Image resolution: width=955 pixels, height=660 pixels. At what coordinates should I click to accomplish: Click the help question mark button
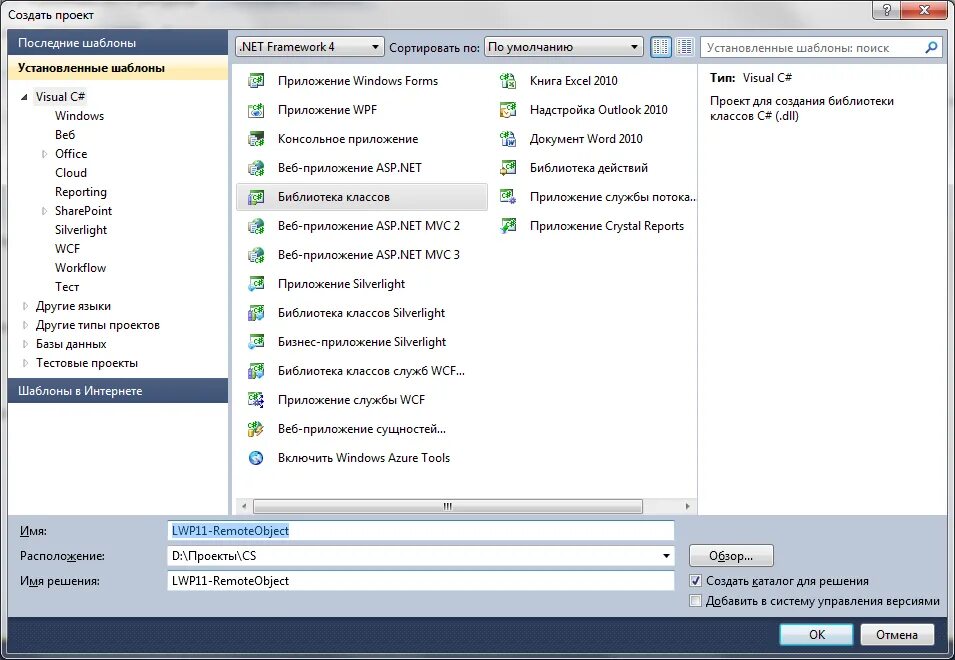click(x=887, y=10)
